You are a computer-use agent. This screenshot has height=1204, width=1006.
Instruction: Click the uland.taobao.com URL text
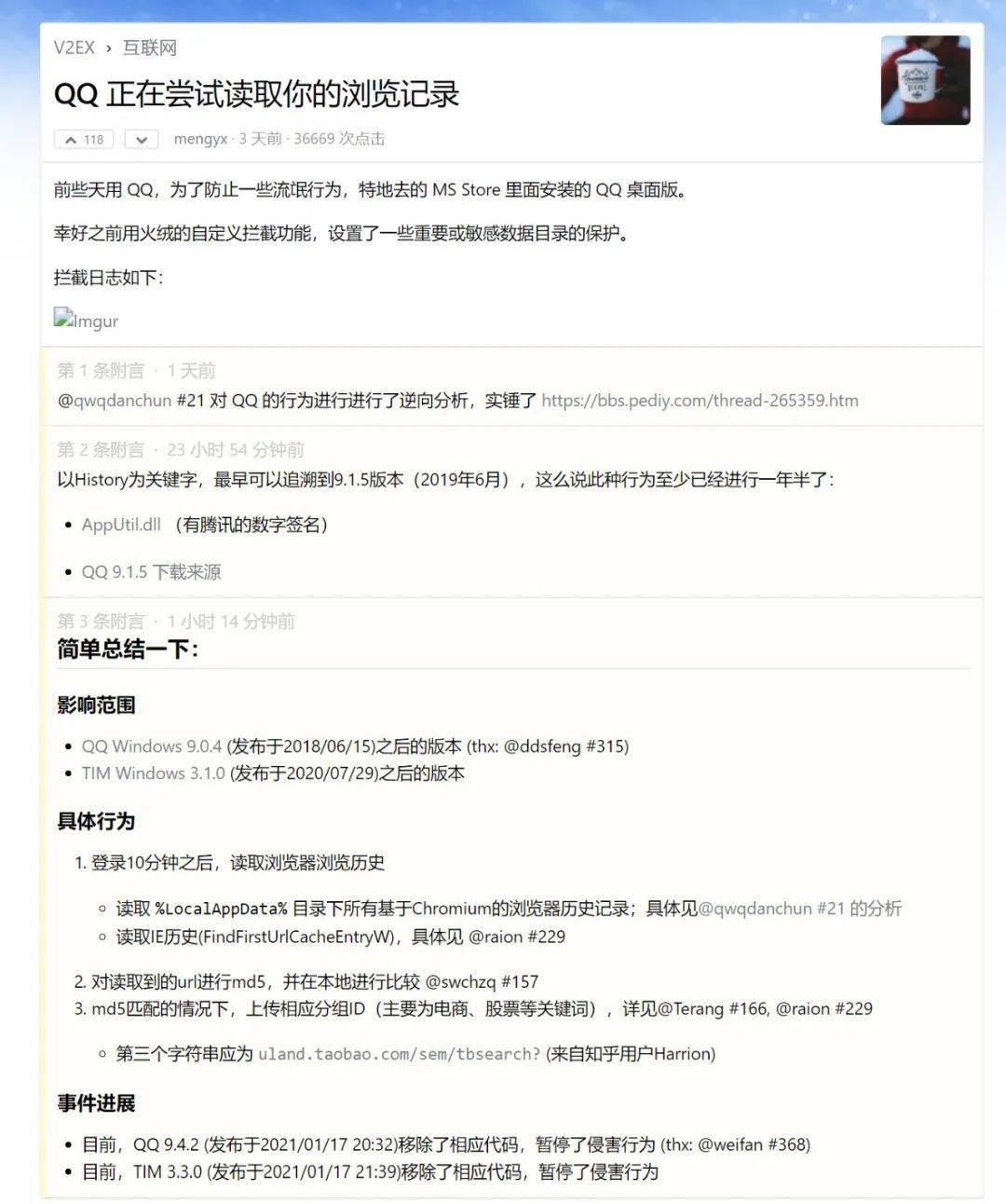(399, 1054)
